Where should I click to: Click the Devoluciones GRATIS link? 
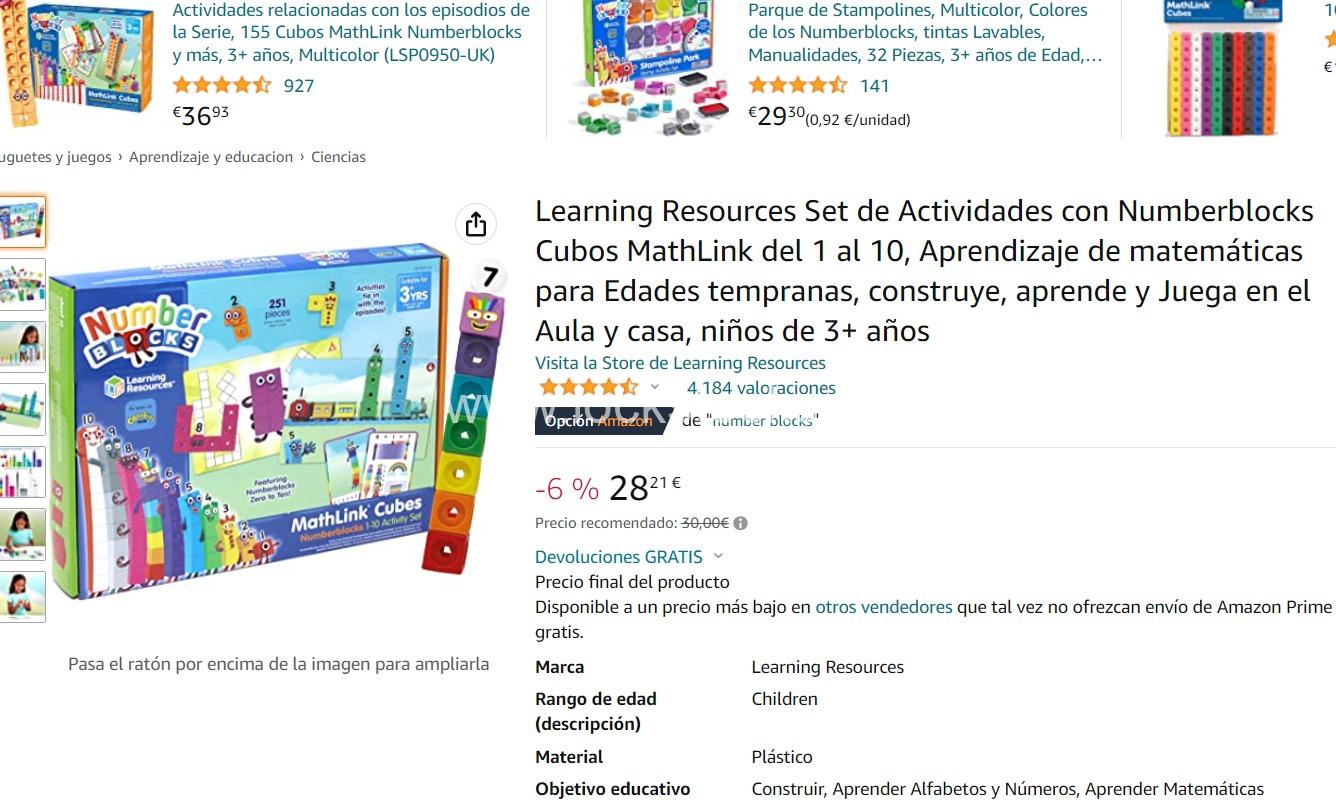click(x=619, y=557)
